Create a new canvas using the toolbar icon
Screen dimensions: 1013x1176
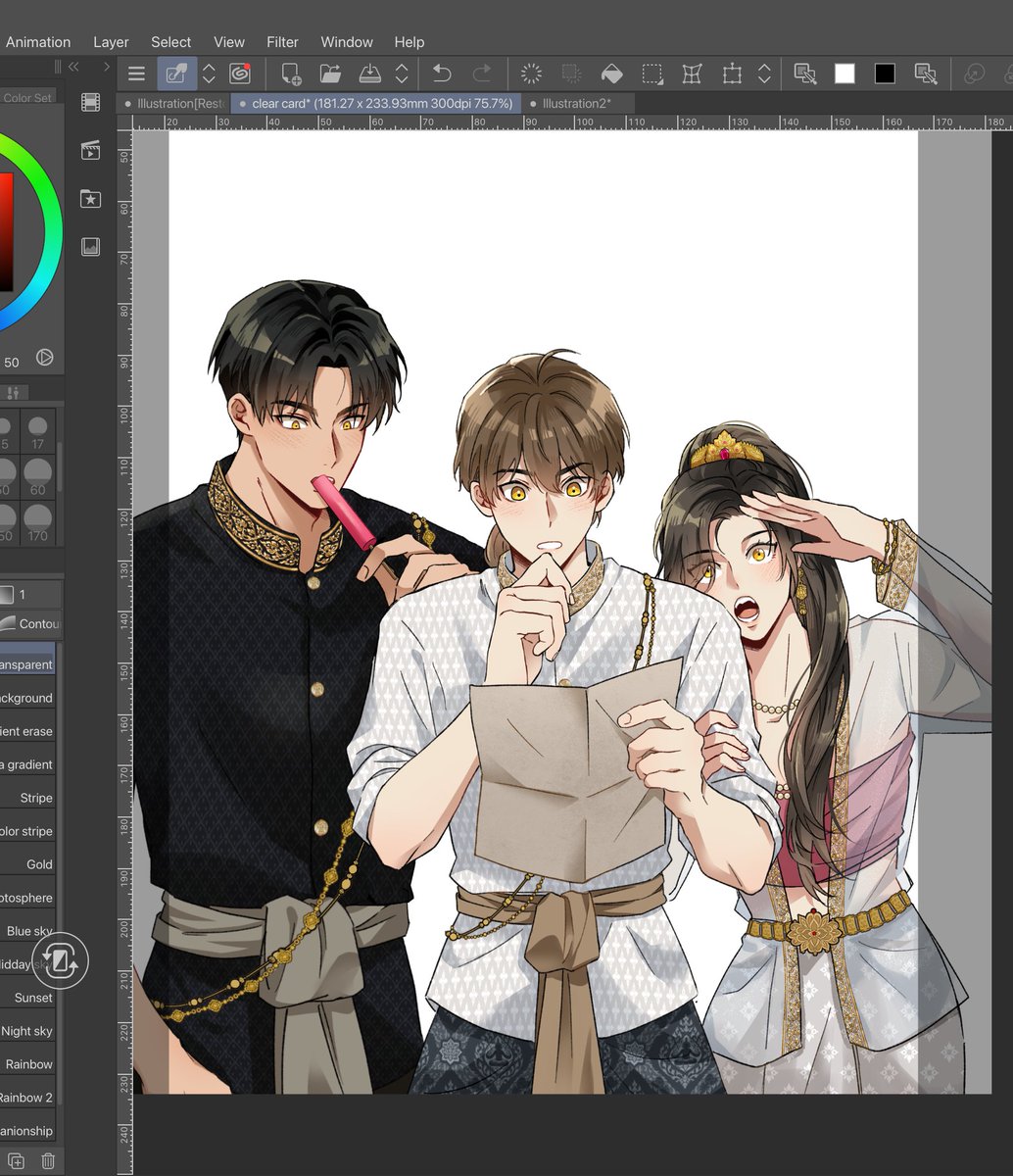pyautogui.click(x=289, y=73)
